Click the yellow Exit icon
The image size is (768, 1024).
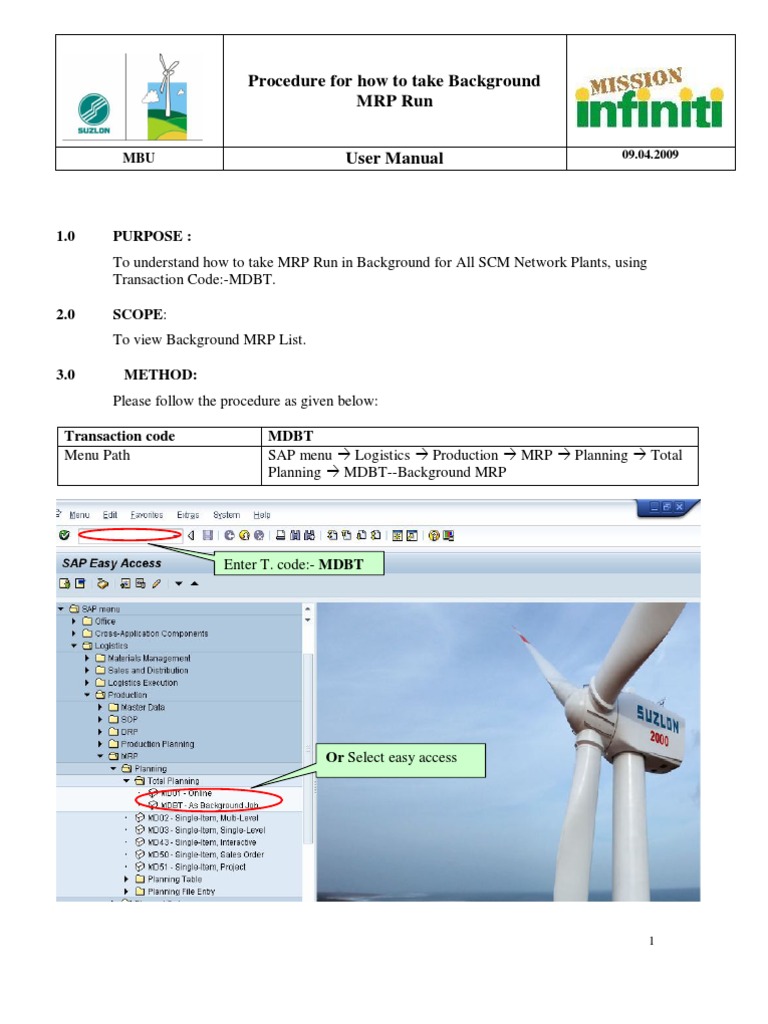click(x=244, y=536)
